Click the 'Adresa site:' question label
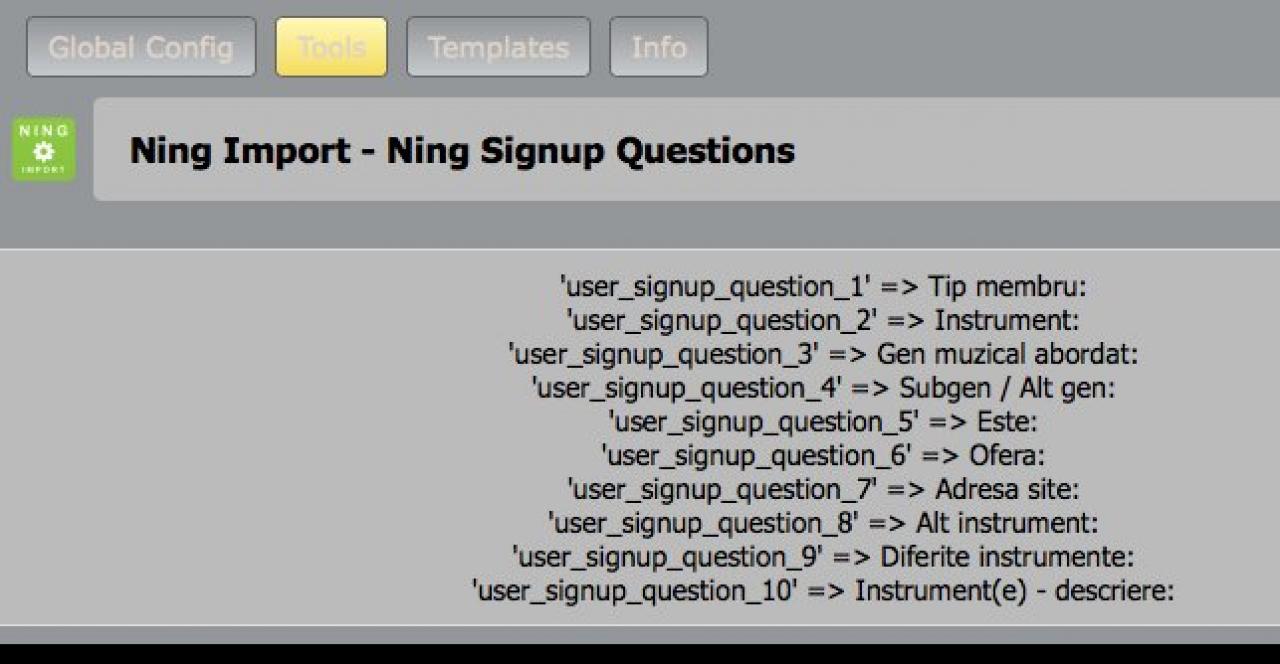 (1007, 490)
